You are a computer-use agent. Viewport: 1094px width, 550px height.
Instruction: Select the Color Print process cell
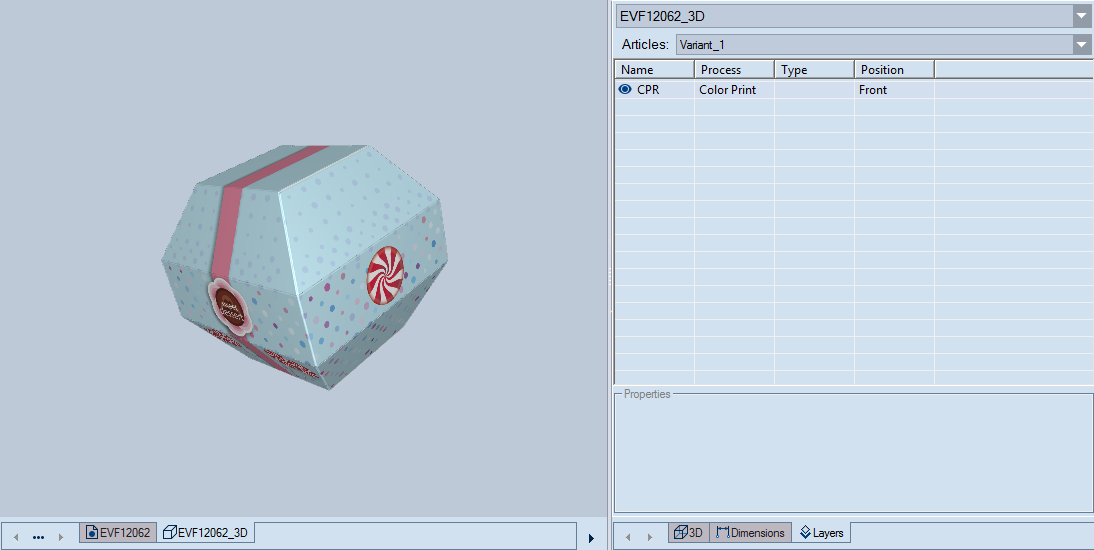734,90
